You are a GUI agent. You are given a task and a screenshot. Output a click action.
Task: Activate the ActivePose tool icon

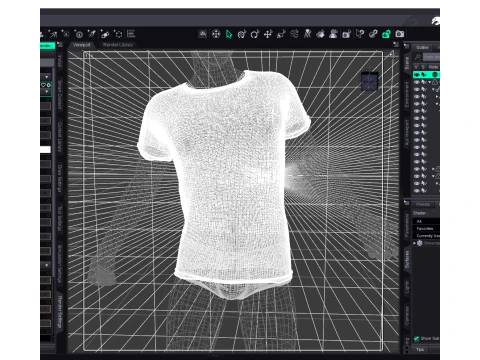pyautogui.click(x=294, y=34)
